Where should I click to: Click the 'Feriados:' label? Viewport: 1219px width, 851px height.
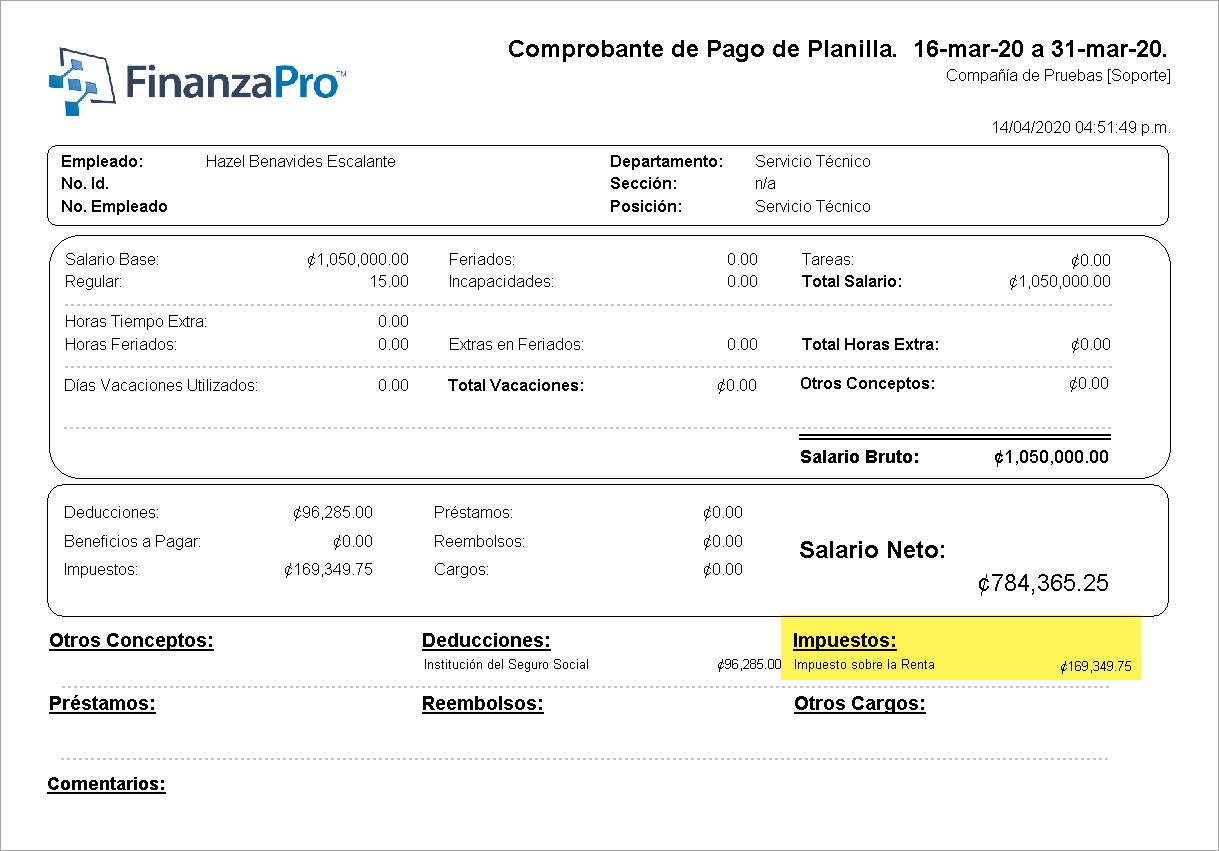click(x=482, y=260)
